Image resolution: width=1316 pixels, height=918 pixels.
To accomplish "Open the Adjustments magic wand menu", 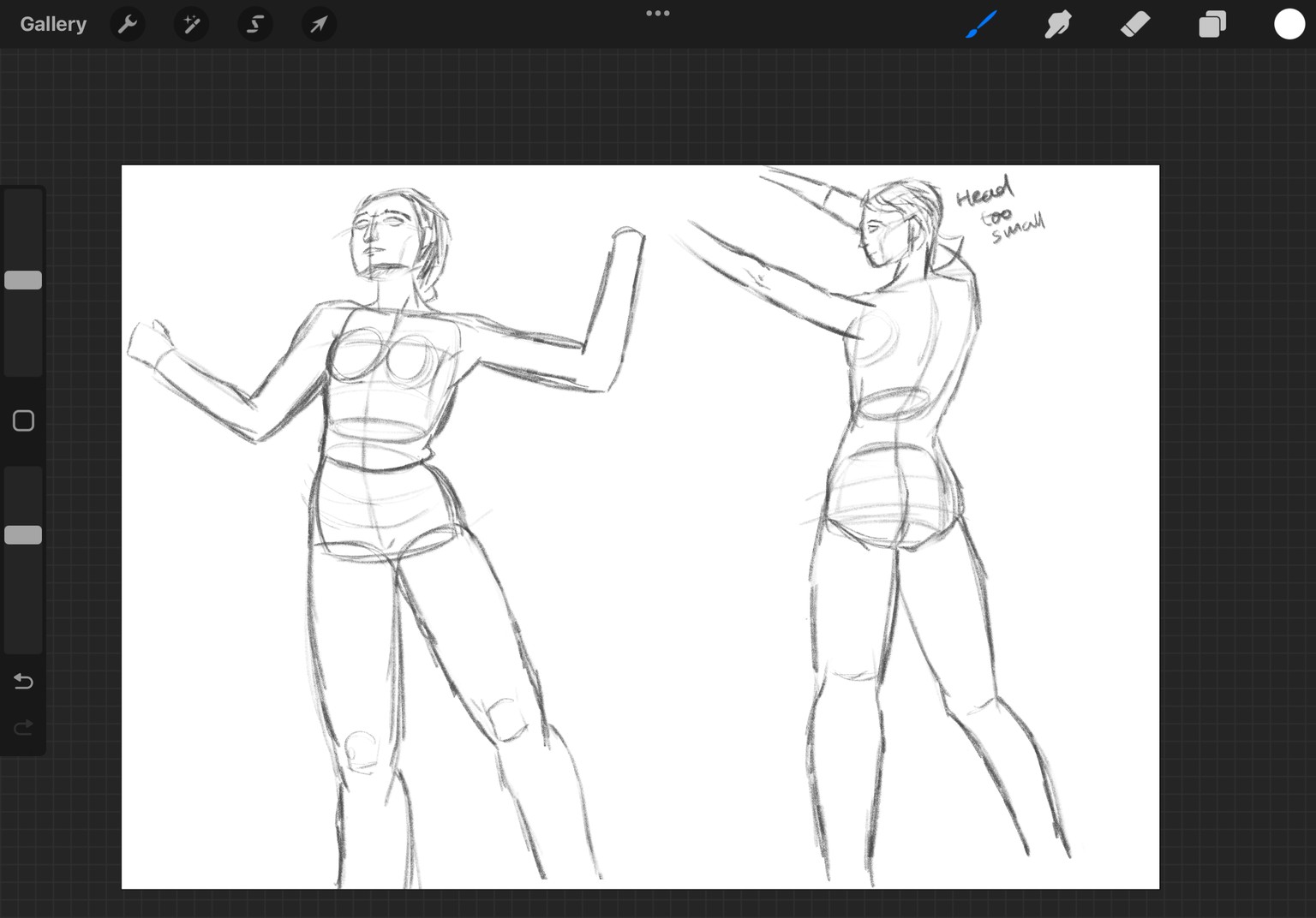I will coord(191,24).
